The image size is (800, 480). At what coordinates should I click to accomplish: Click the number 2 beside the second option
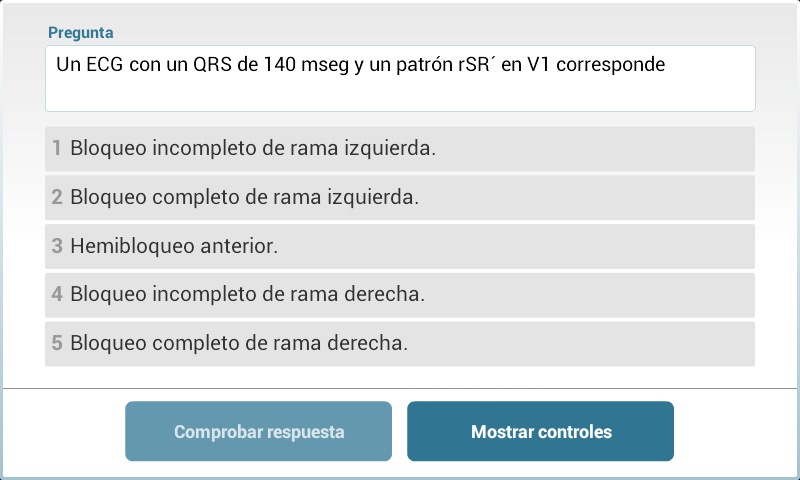(57, 198)
